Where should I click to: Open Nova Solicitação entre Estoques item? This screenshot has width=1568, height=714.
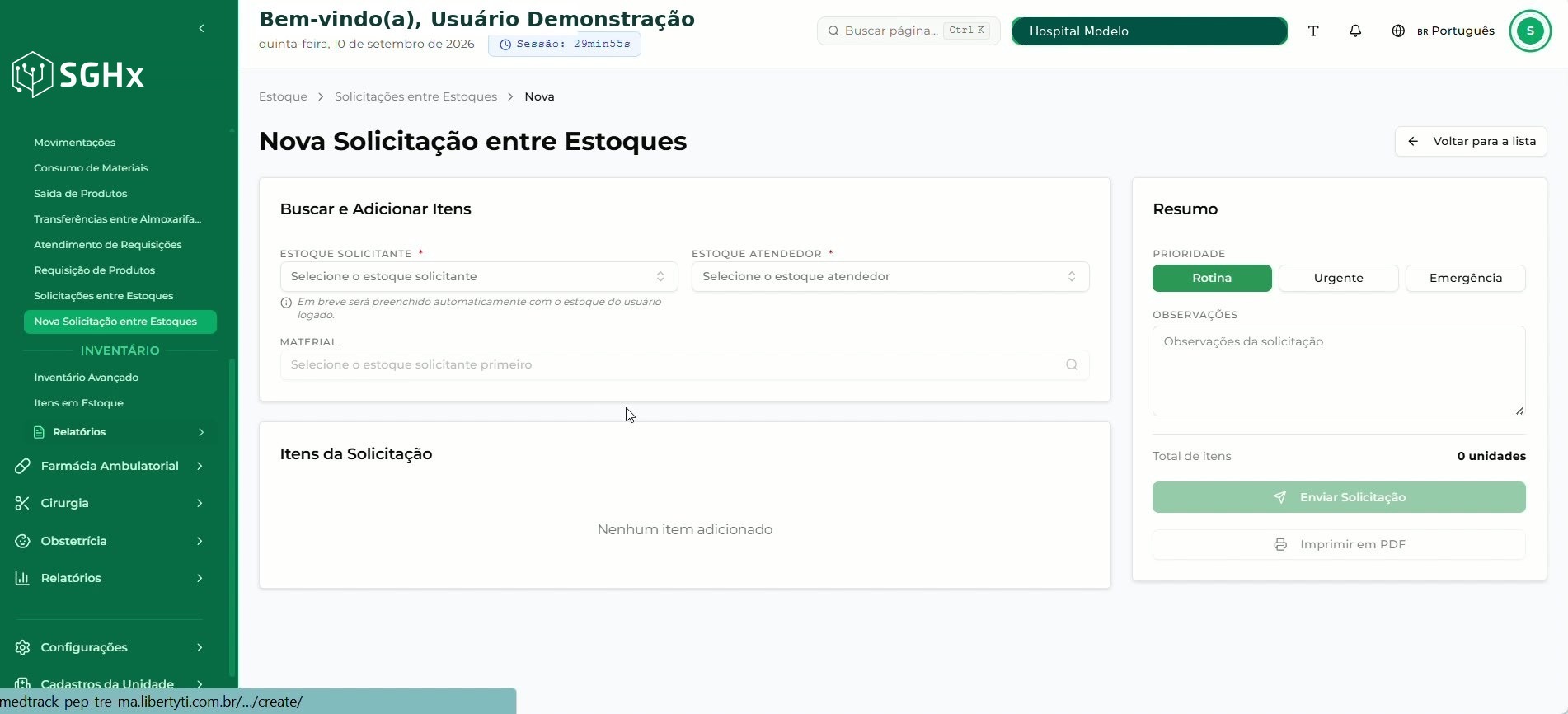(x=120, y=322)
